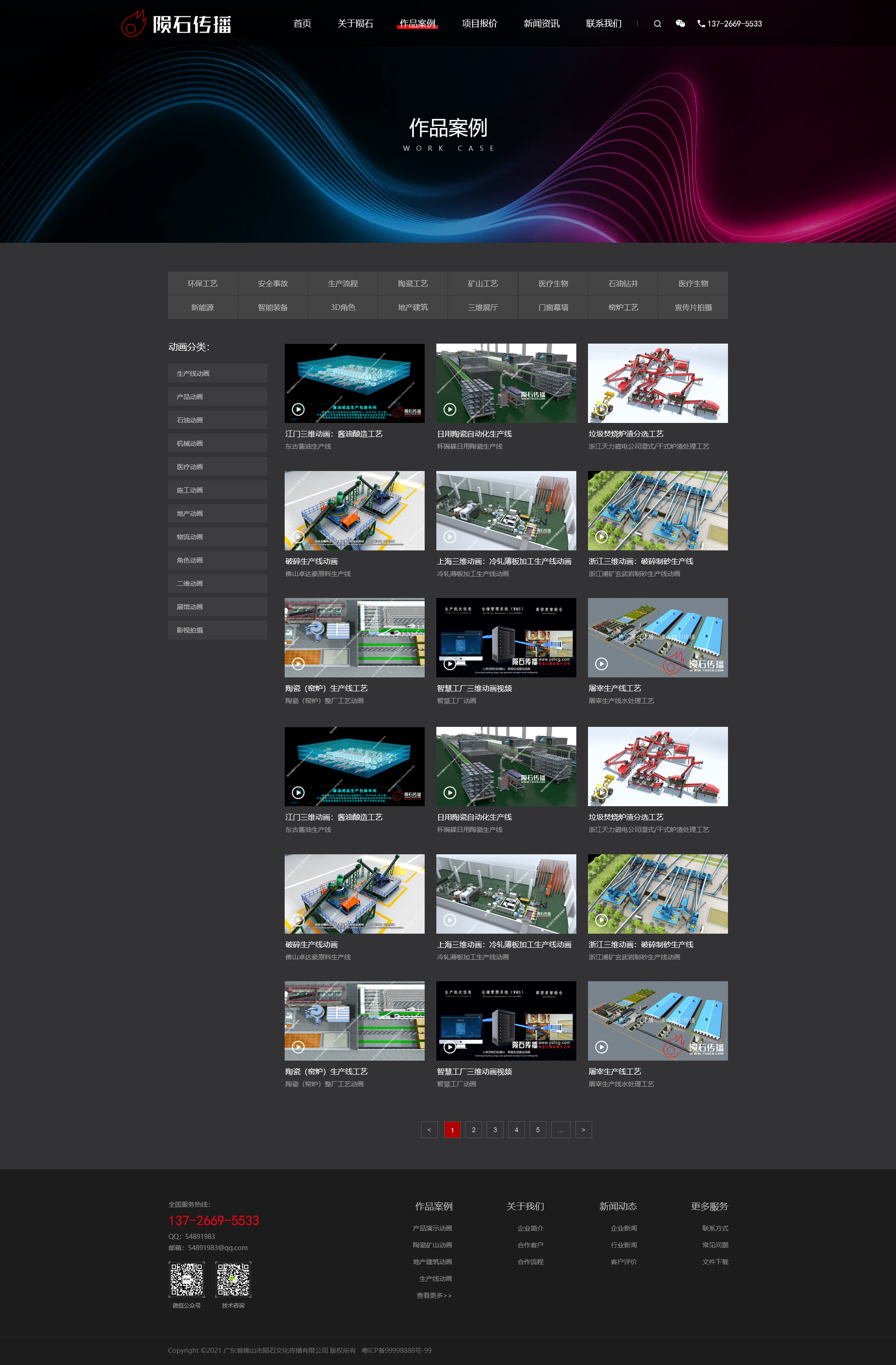This screenshot has width=896, height=1365.
Task: Click the 查看更多>> footer link
Action: (434, 1295)
